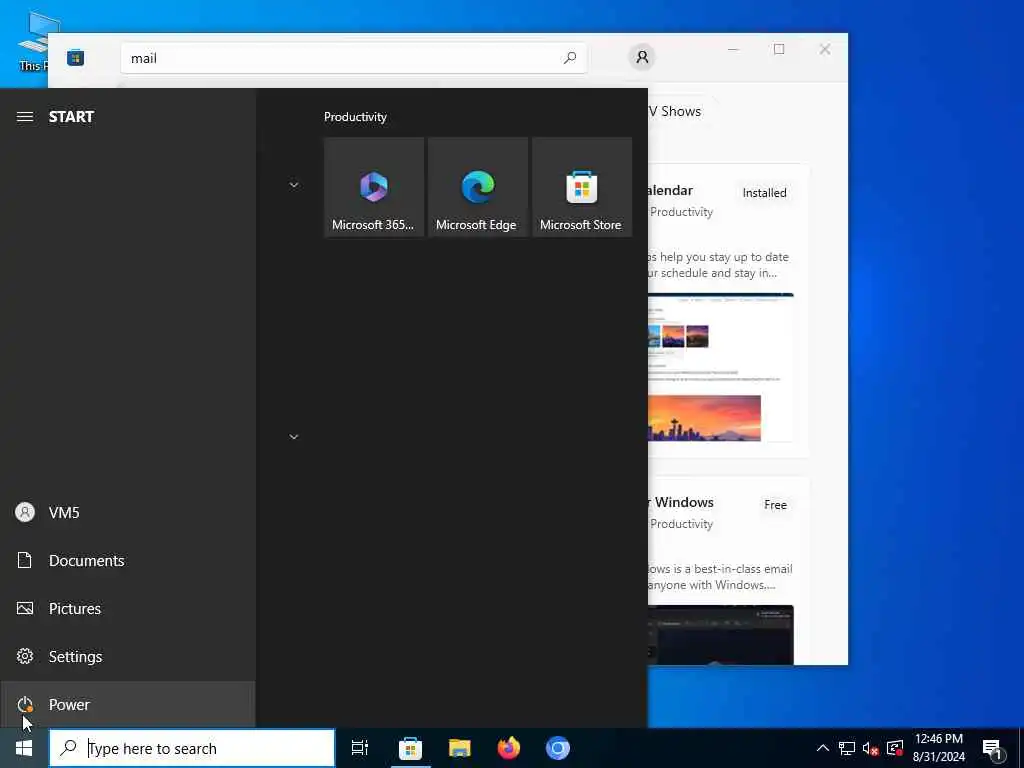
Task: Focus the taskbar search box
Action: click(192, 748)
